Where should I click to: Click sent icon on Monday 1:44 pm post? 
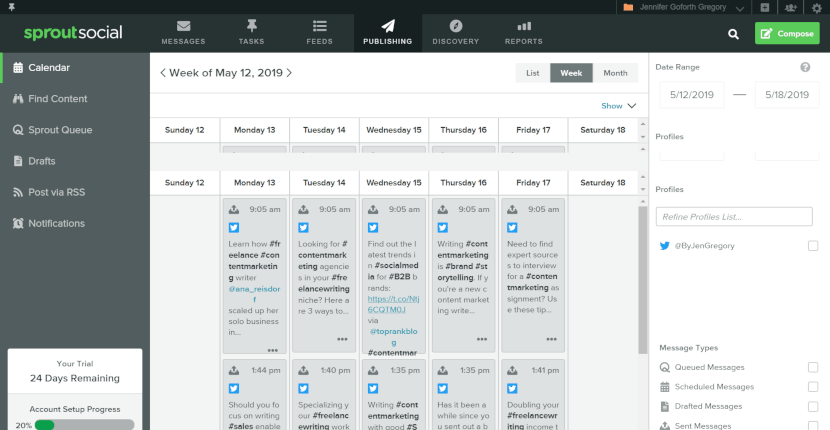click(233, 370)
